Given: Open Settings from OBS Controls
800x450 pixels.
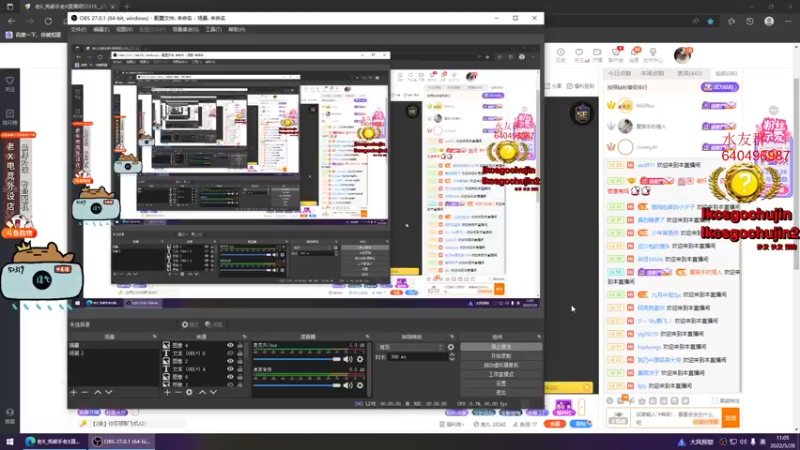Looking at the screenshot, I should point(501,384).
